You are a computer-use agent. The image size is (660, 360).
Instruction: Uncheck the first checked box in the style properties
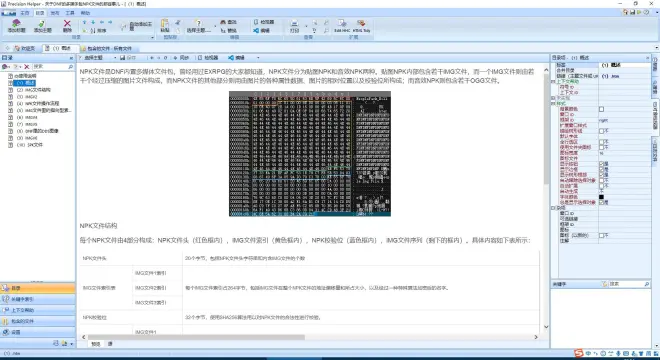(x=601, y=164)
